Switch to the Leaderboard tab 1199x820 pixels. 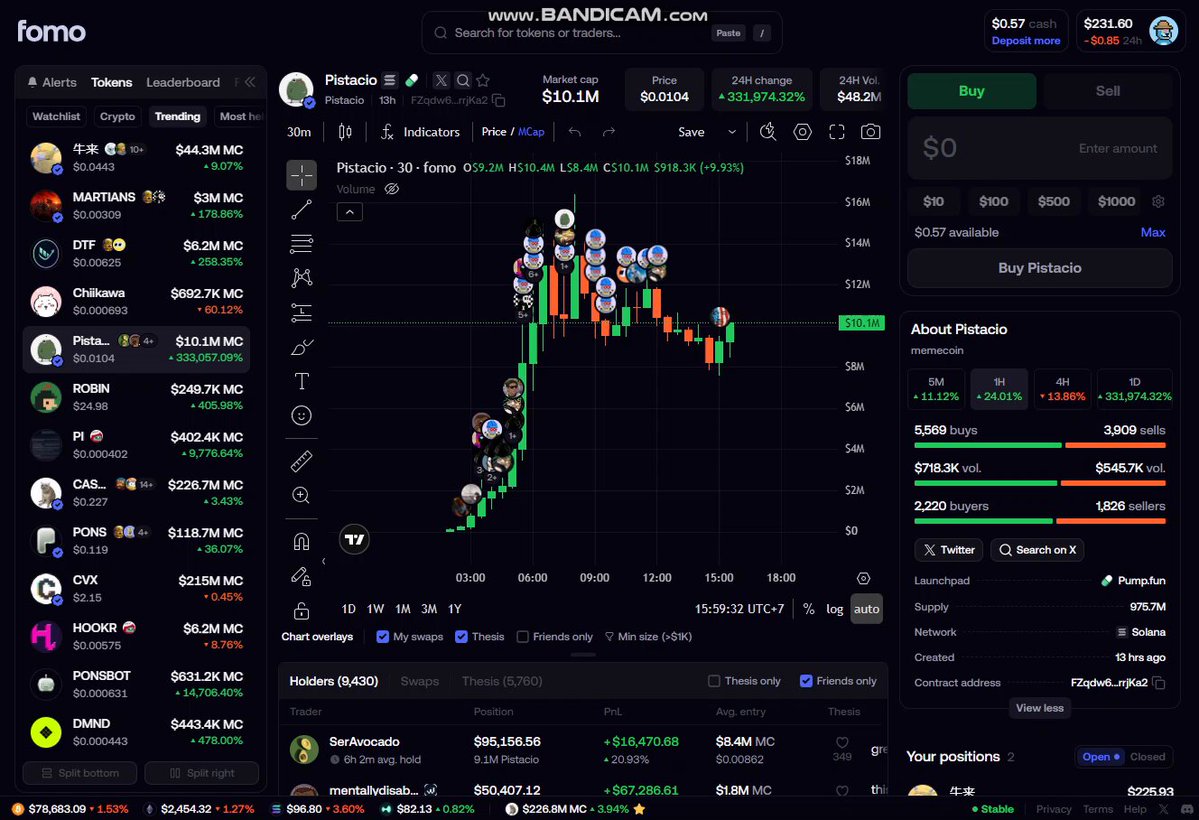point(183,82)
